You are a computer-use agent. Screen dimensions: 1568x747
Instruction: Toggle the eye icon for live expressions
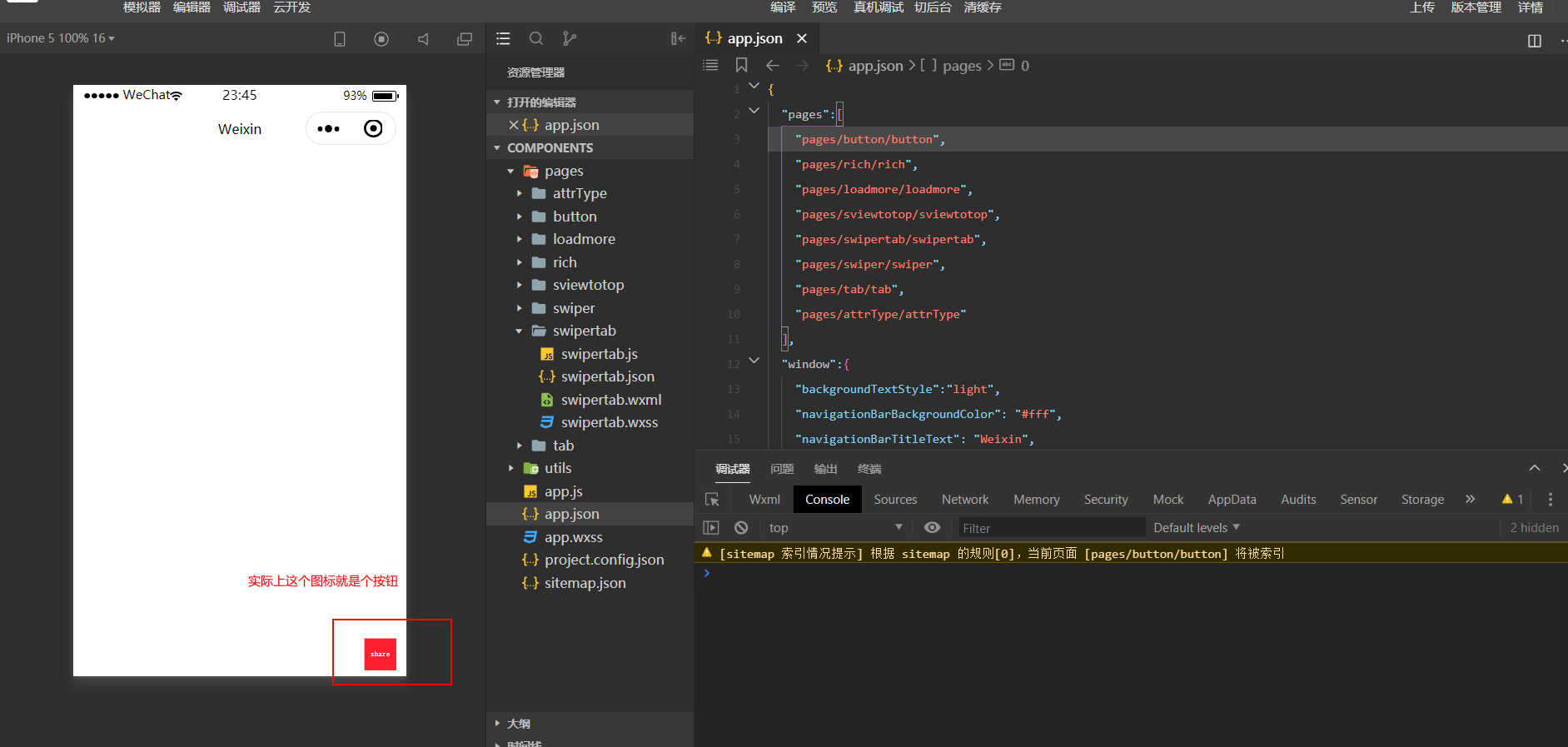click(932, 527)
